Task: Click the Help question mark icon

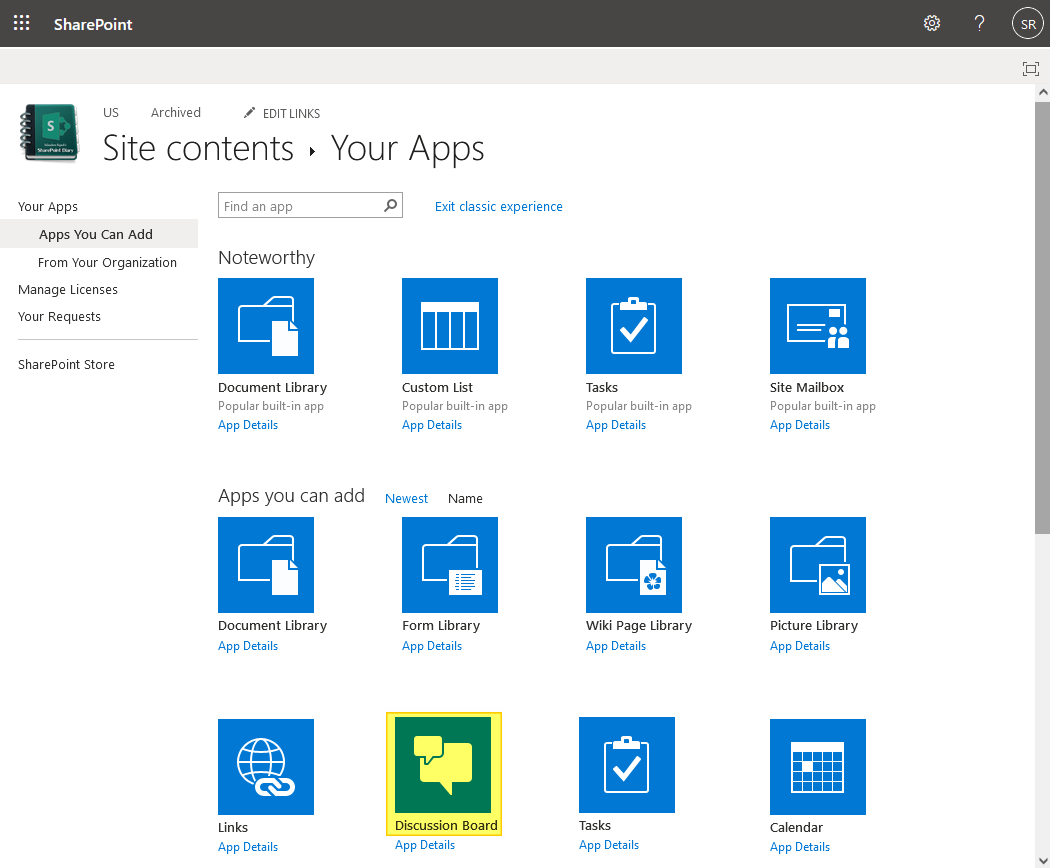Action: 978,22
